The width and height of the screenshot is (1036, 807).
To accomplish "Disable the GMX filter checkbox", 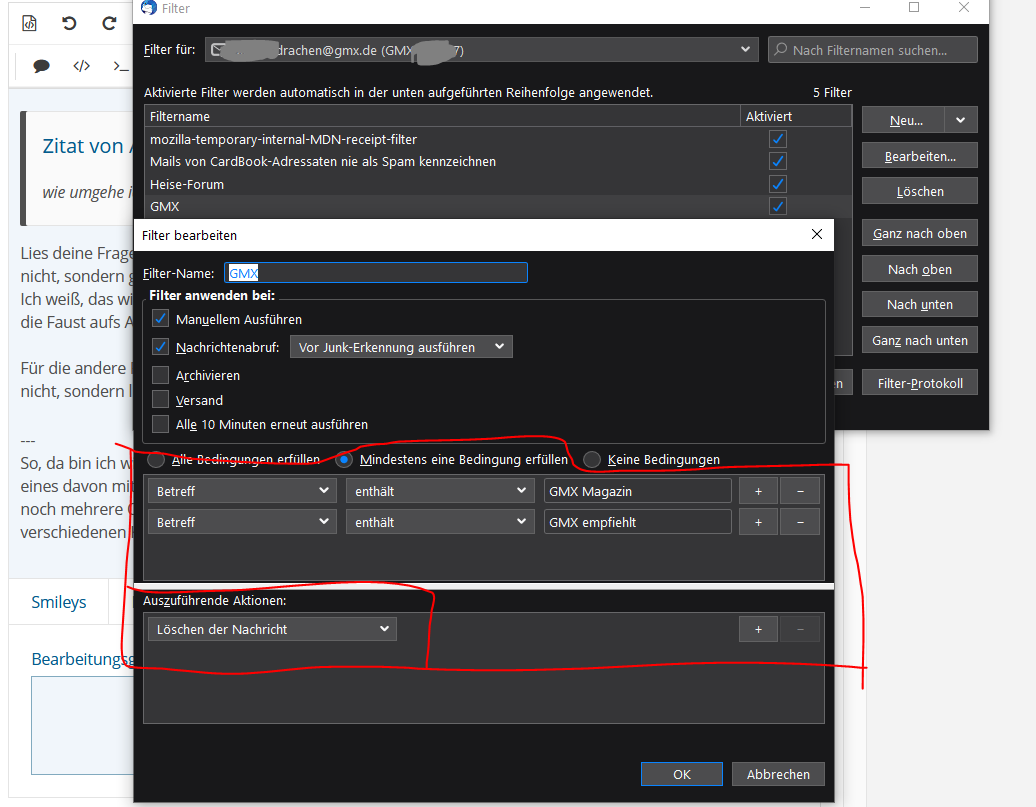I will pyautogui.click(x=778, y=206).
